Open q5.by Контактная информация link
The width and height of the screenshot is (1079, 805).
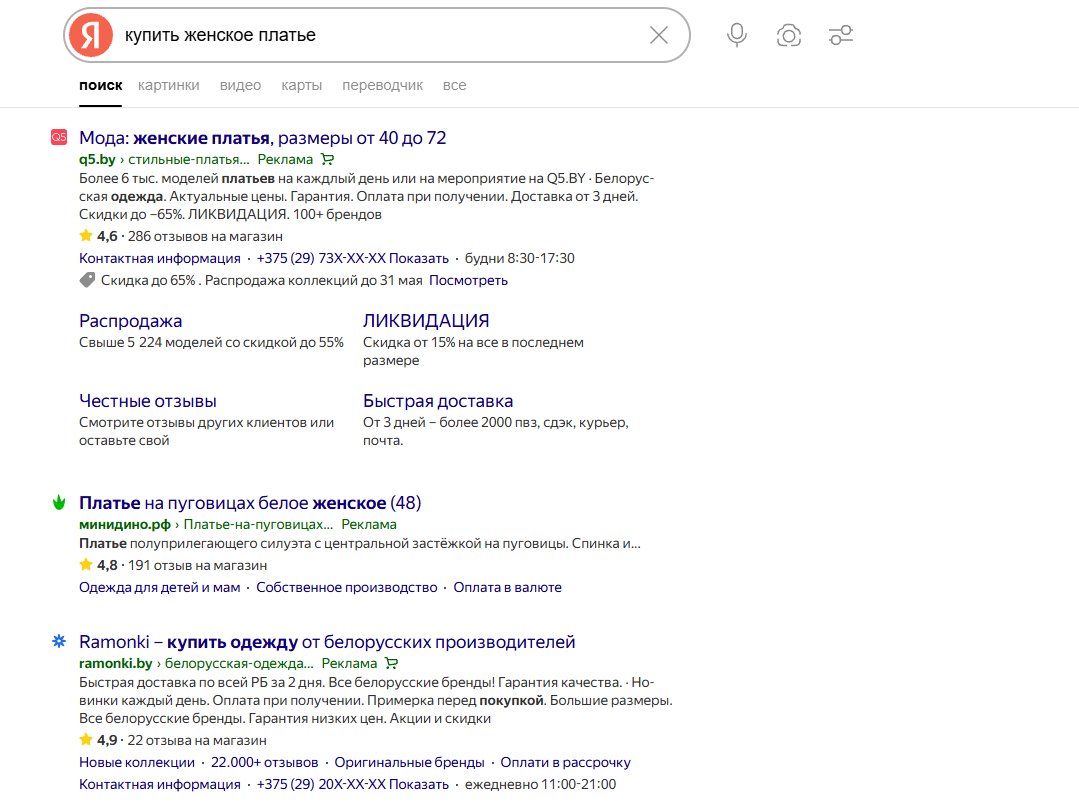(x=160, y=258)
